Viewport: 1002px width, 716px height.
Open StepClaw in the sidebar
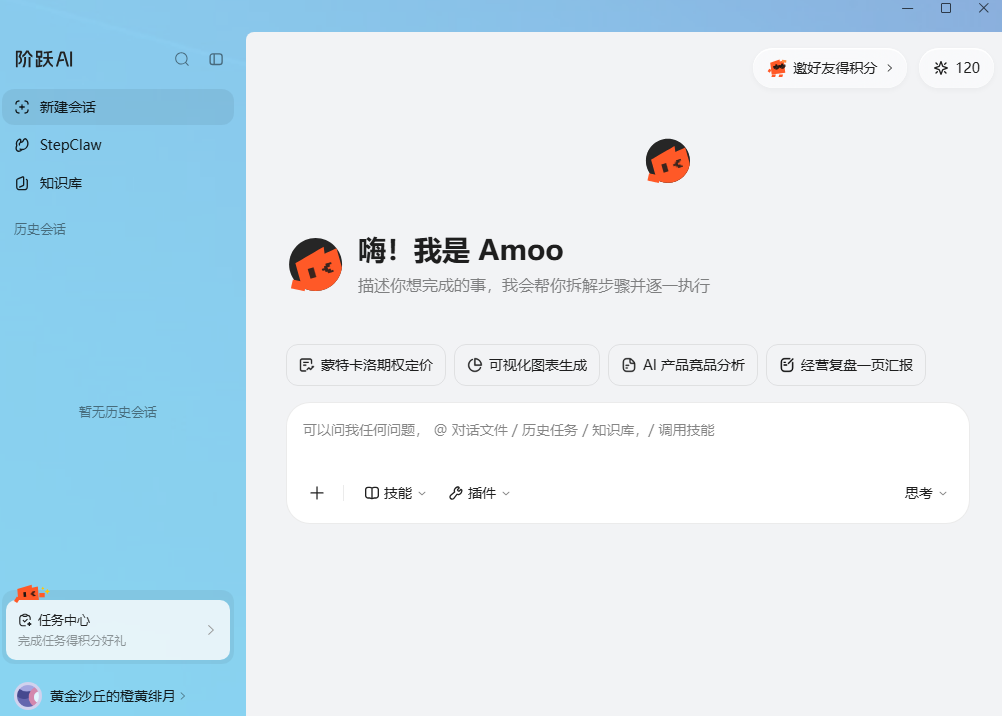coord(118,145)
